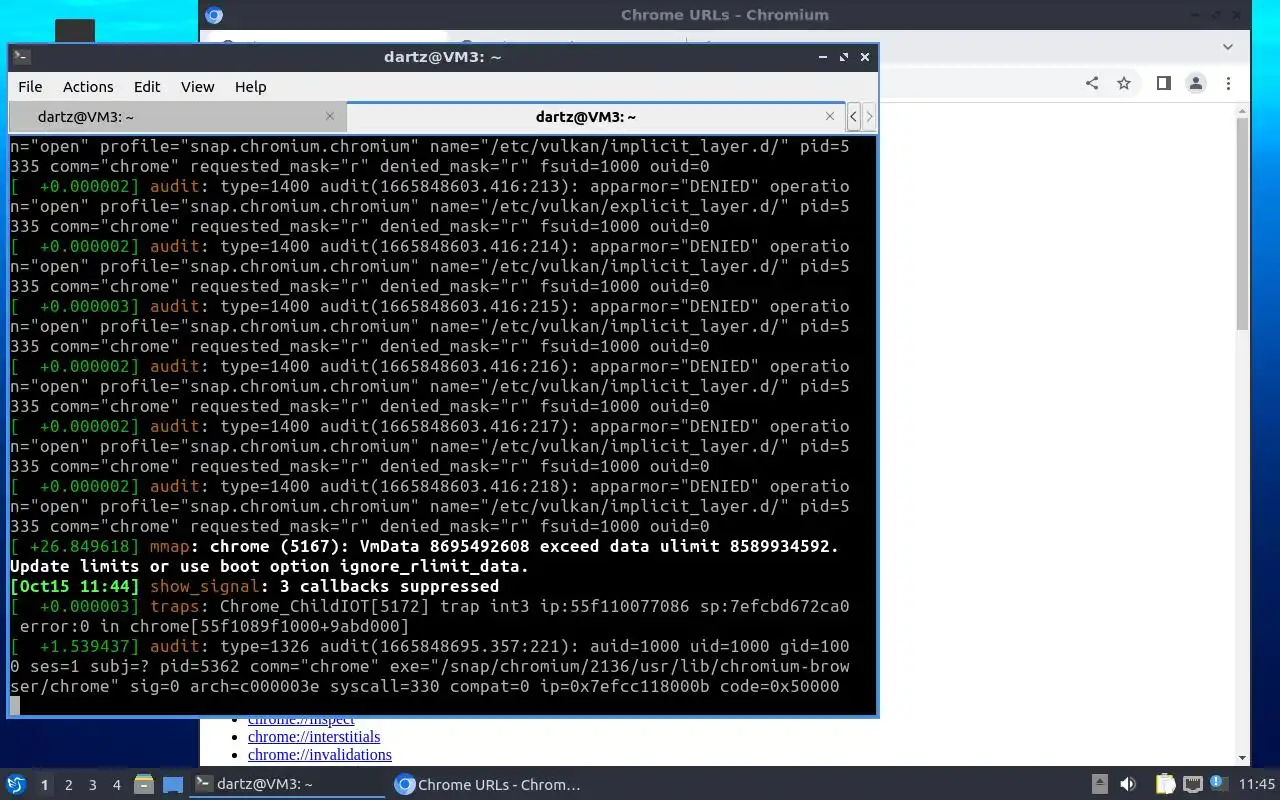
Task: Switch to workspace 2
Action: point(68,785)
